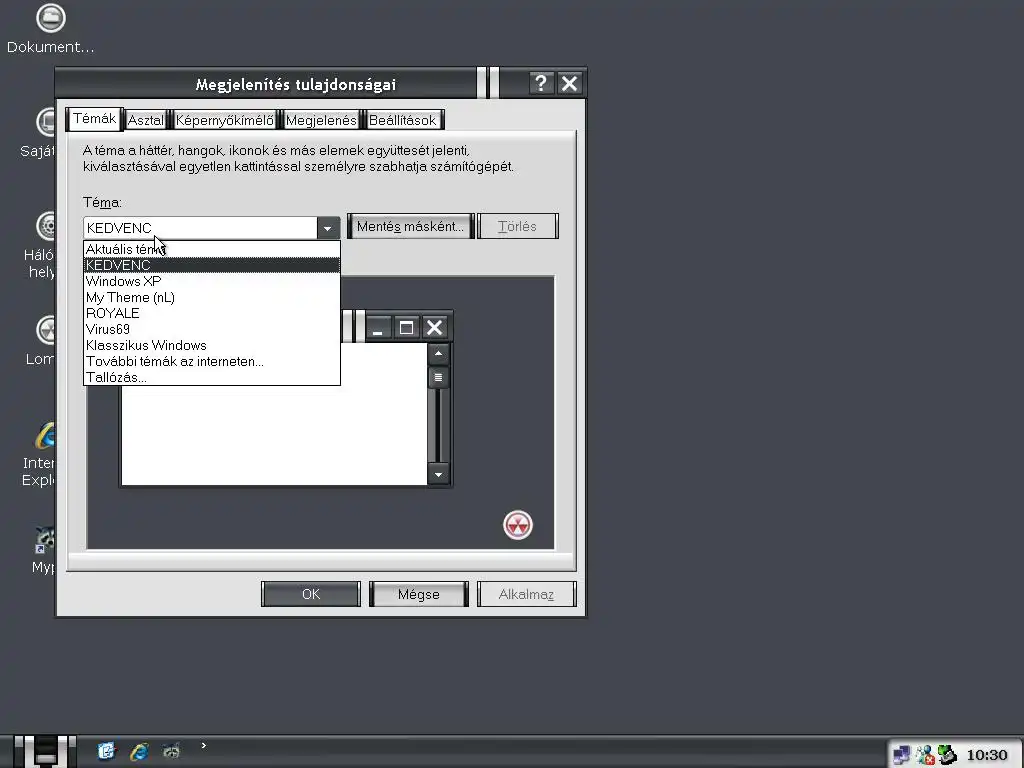Viewport: 1024px width, 768px height.
Task: Choose ROYALE theme
Action: tap(212, 313)
